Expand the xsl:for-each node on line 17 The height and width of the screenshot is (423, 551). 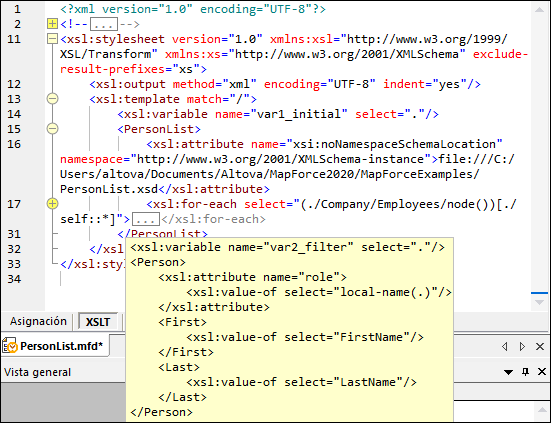coord(52,203)
